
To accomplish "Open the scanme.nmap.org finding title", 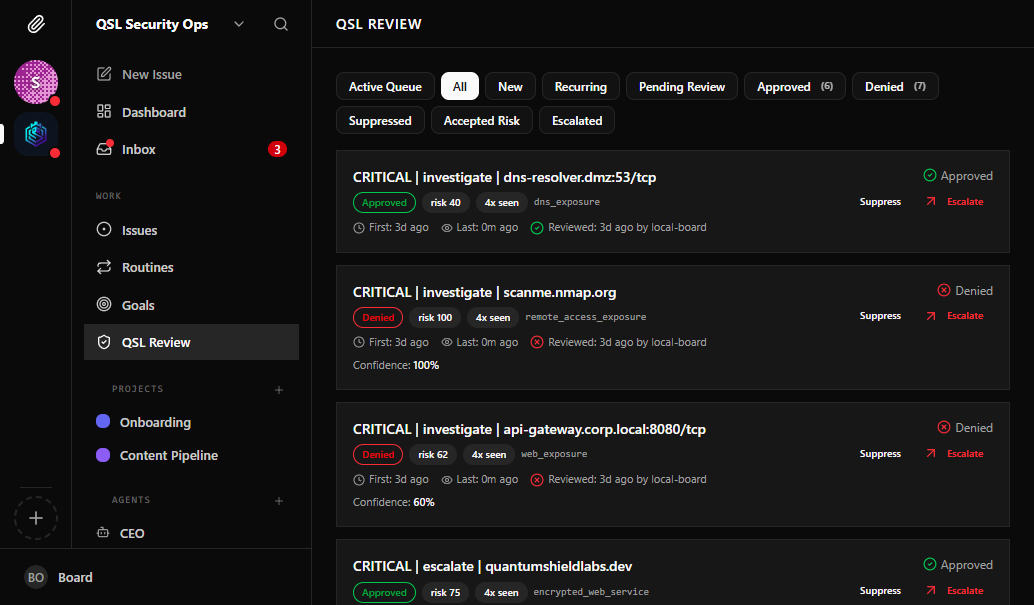I will (x=485, y=292).
